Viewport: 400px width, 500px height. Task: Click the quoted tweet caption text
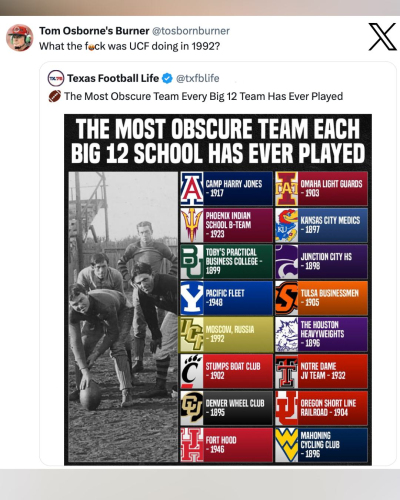[x=203, y=96]
